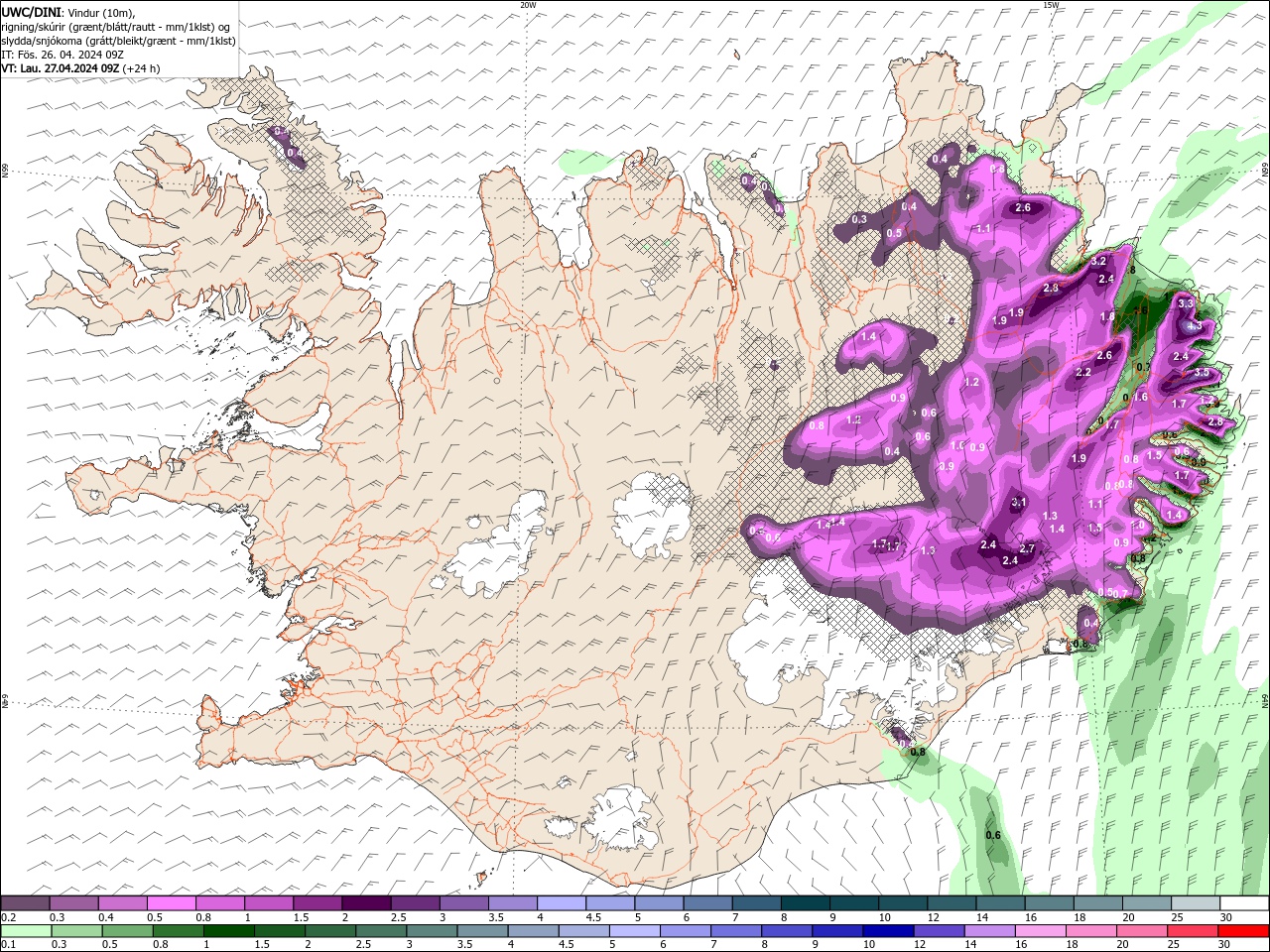The height and width of the screenshot is (952, 1270).
Task: Click the '25' label under the lower legend row
Action: coord(1172,945)
